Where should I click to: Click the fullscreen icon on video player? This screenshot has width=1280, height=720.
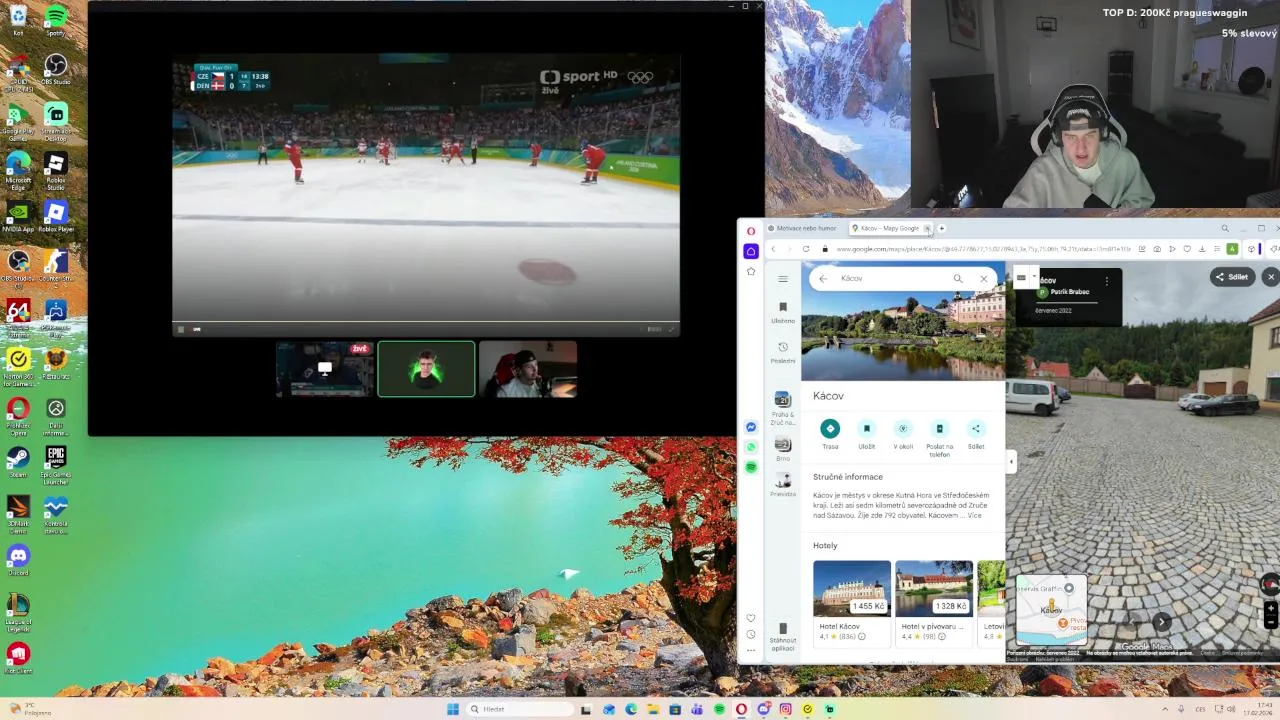pyautogui.click(x=671, y=329)
